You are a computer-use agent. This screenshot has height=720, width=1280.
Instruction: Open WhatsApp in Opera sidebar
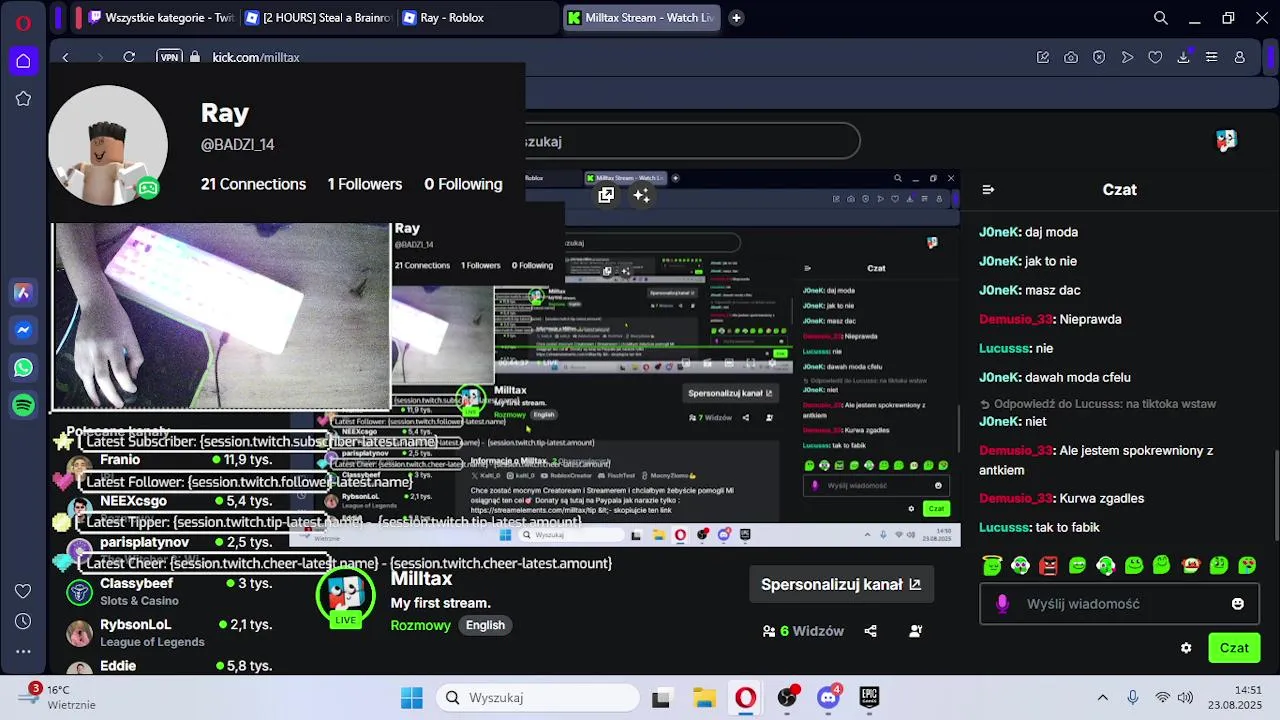(x=23, y=368)
